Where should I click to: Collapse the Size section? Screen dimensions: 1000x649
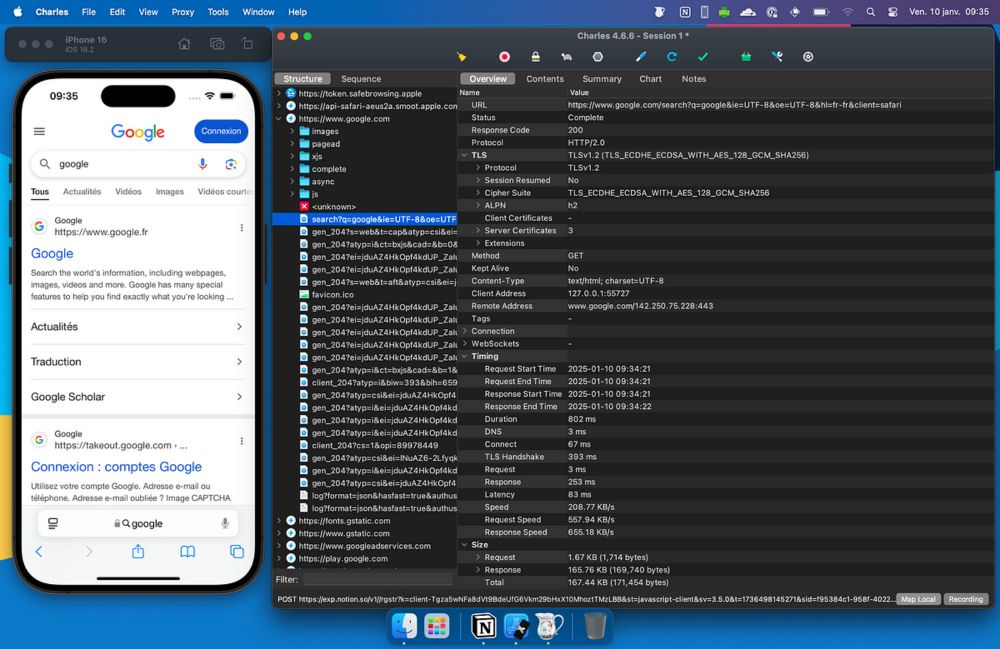point(464,544)
